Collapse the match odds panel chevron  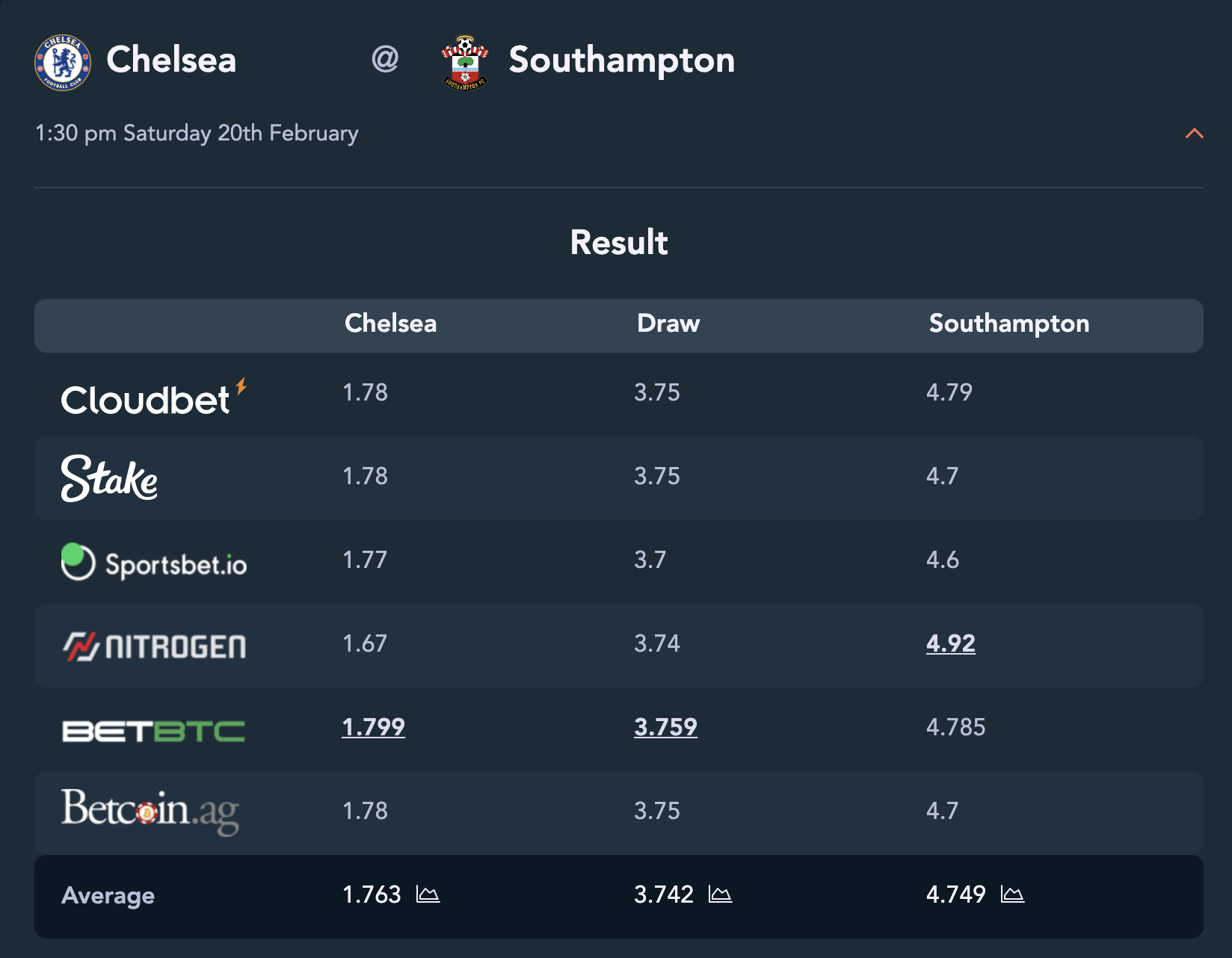pyautogui.click(x=1194, y=133)
